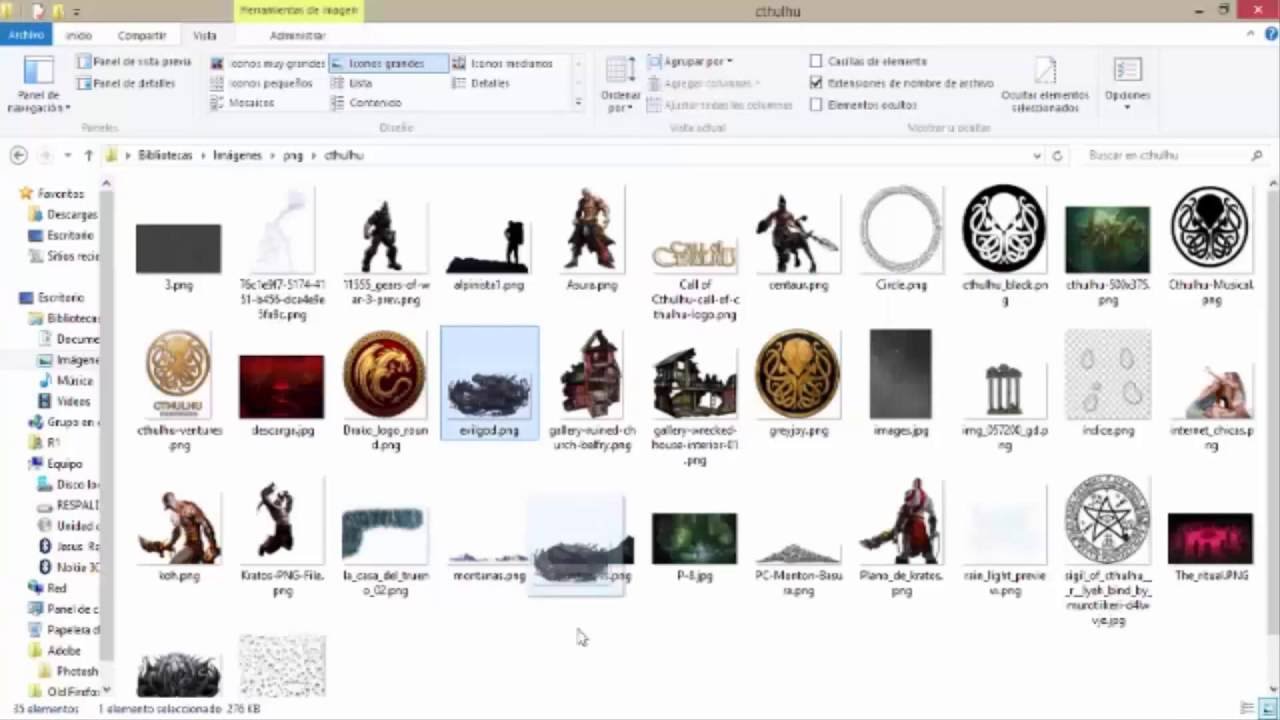Click Herramientas de imagen contextual tab
The width and height of the screenshot is (1280, 720).
pos(300,11)
